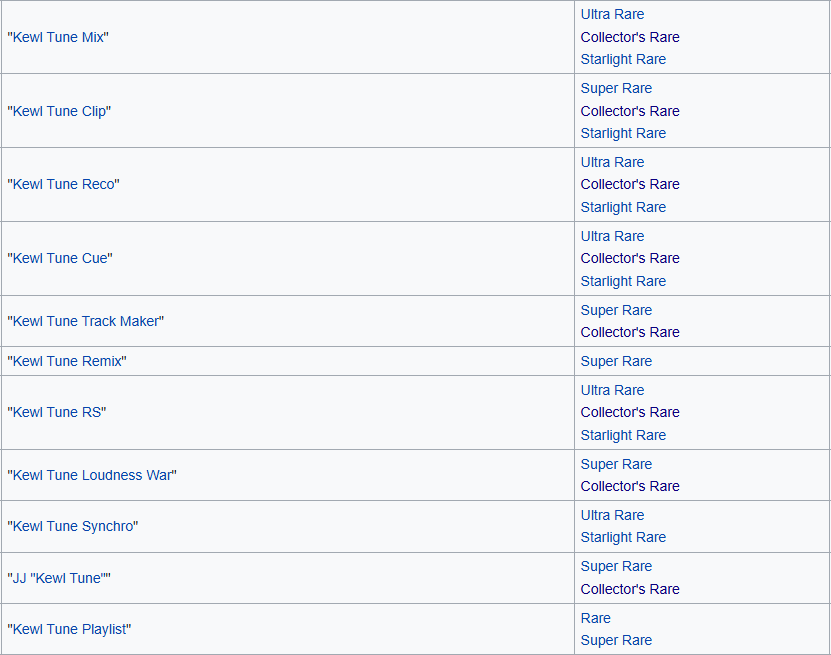Viewport: 831px width, 655px height.
Task: Open the "Kewl Tune Synchro" link
Action: click(73, 526)
